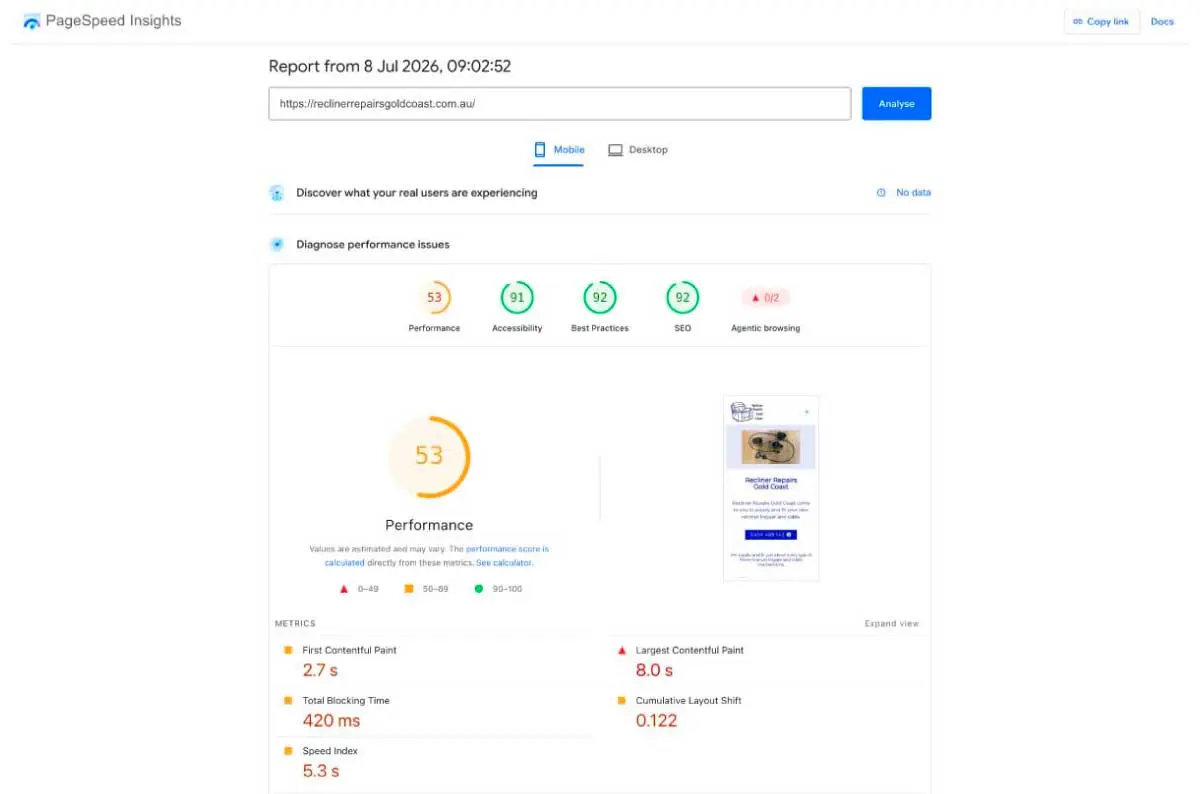Click the large Performance 53 gauge
Screen dimensions: 1200x794
(x=429, y=456)
